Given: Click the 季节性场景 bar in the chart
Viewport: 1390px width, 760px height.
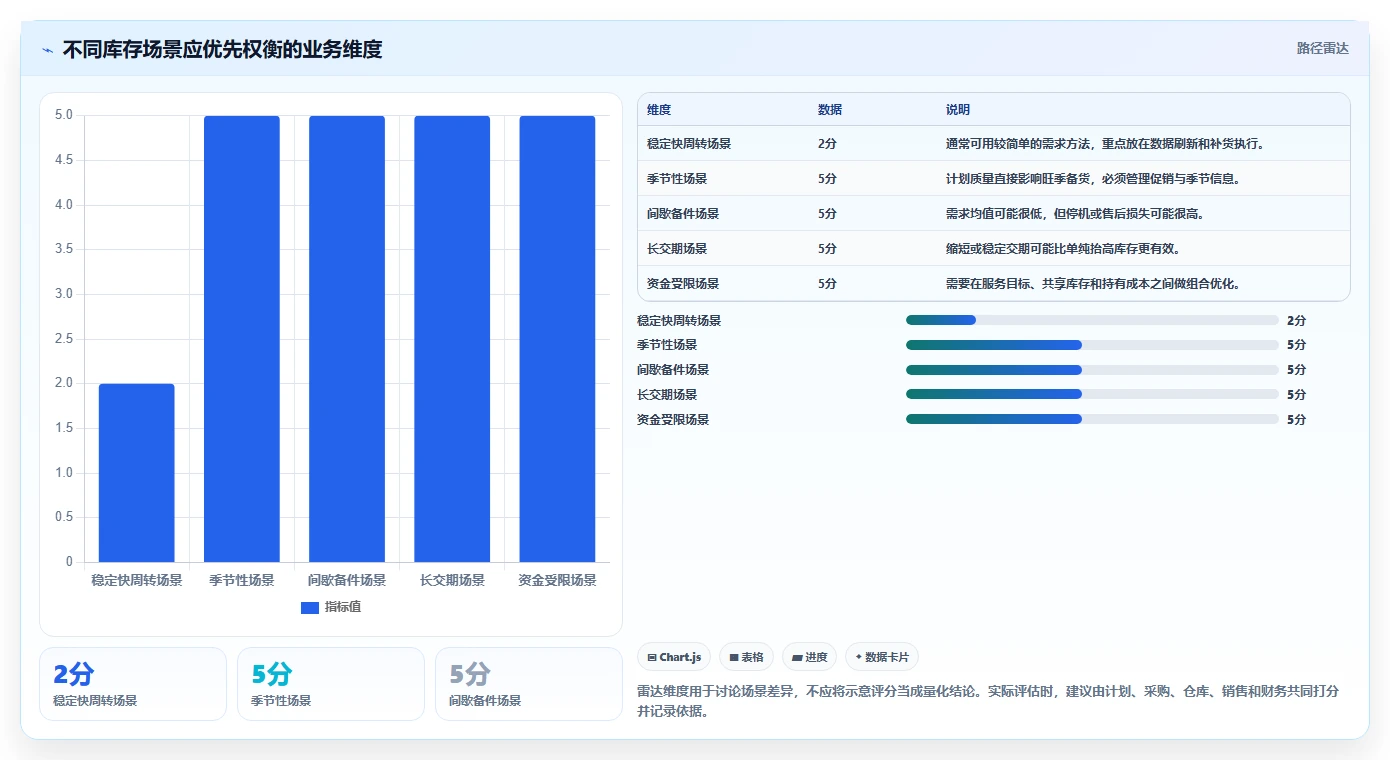Looking at the screenshot, I should click(242, 338).
